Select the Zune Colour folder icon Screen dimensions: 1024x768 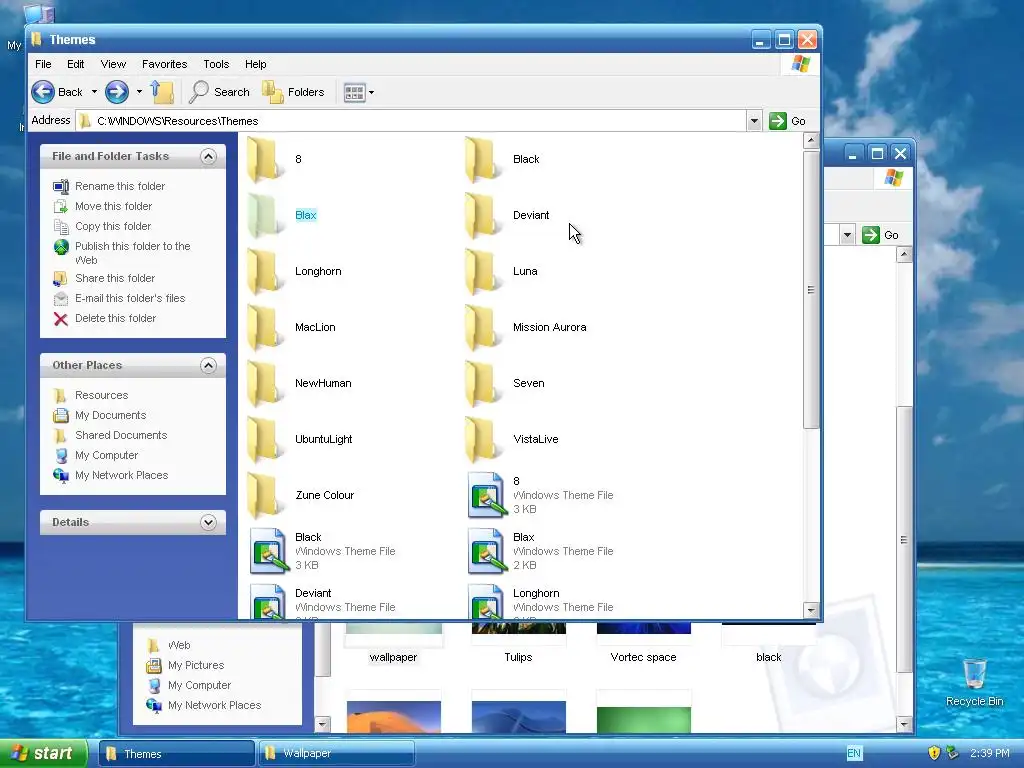click(266, 496)
